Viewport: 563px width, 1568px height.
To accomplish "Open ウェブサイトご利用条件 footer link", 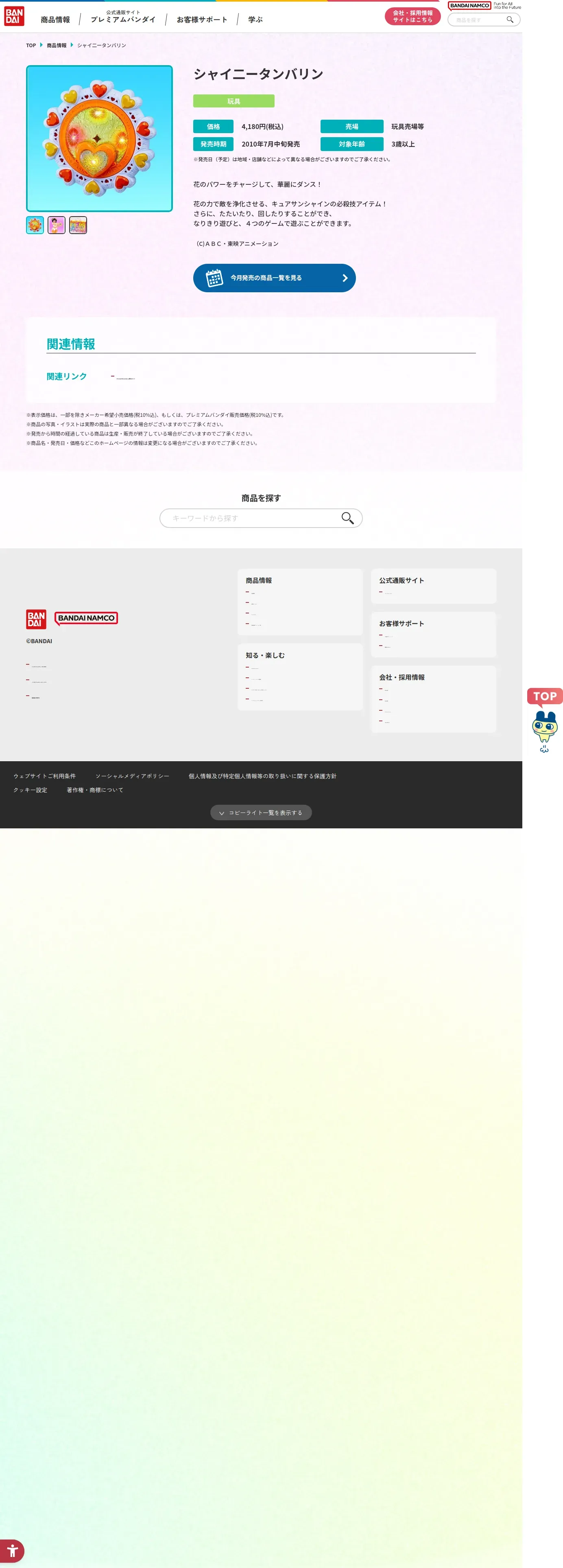I will point(44,776).
